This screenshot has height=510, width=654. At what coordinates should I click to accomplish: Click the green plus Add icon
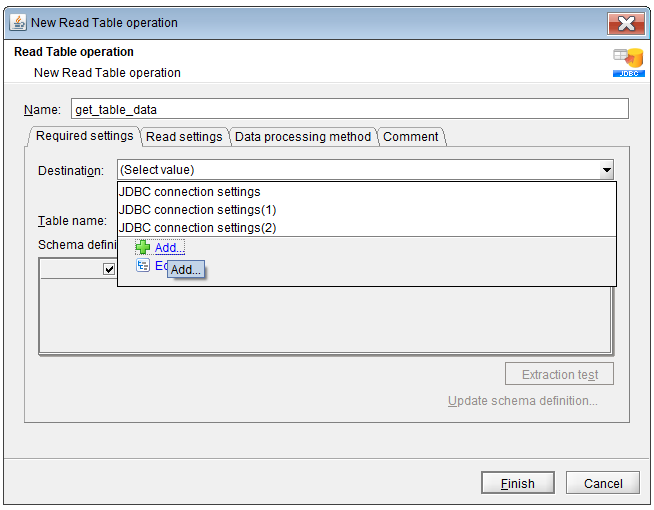coord(143,247)
